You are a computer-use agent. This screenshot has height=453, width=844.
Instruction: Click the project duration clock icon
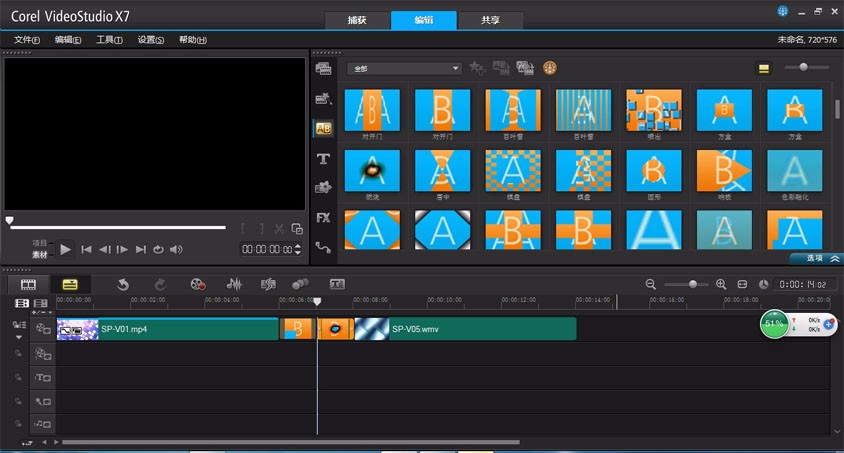click(x=763, y=284)
